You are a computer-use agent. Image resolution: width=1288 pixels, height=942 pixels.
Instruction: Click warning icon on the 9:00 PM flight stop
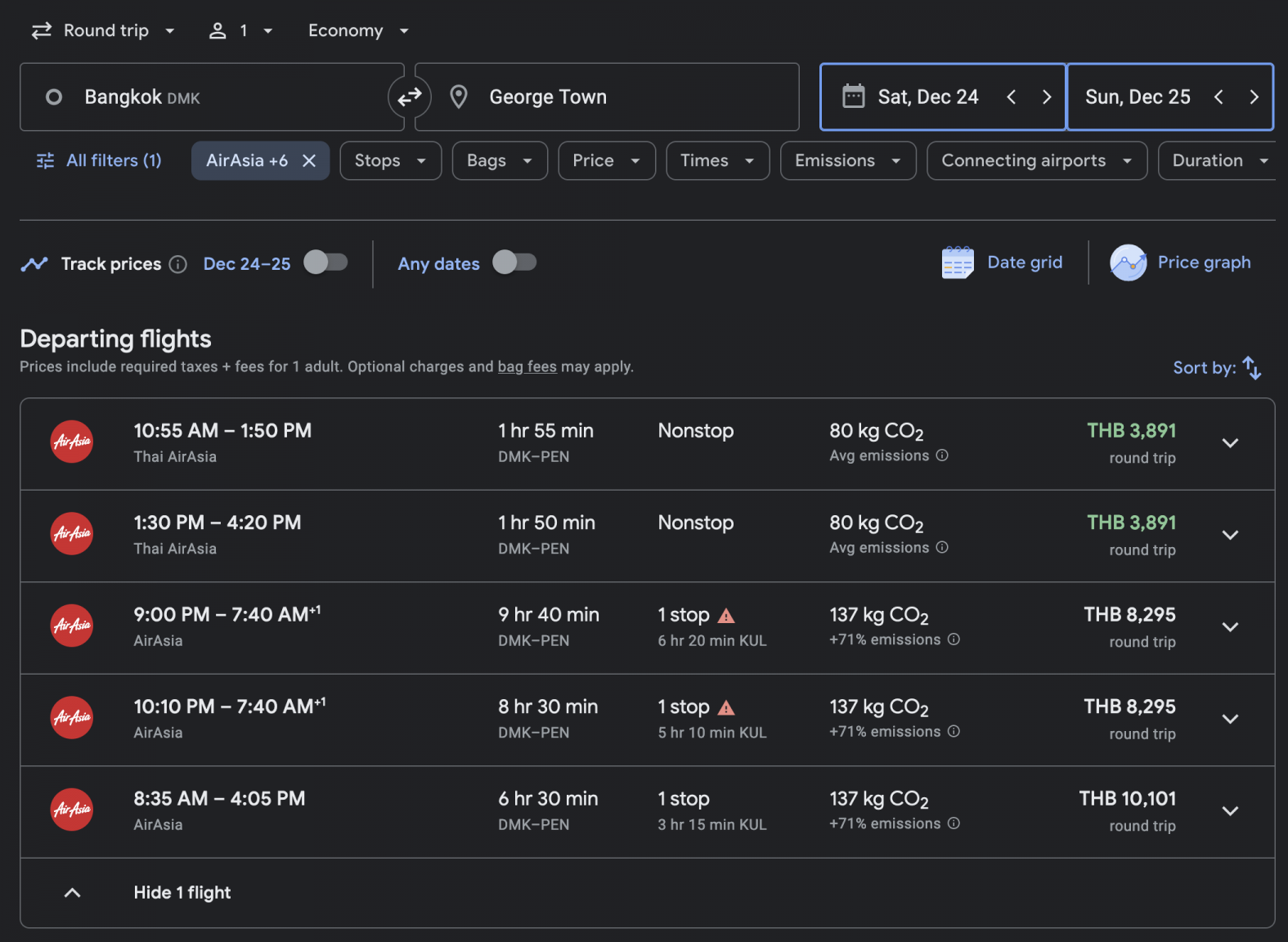tap(726, 616)
